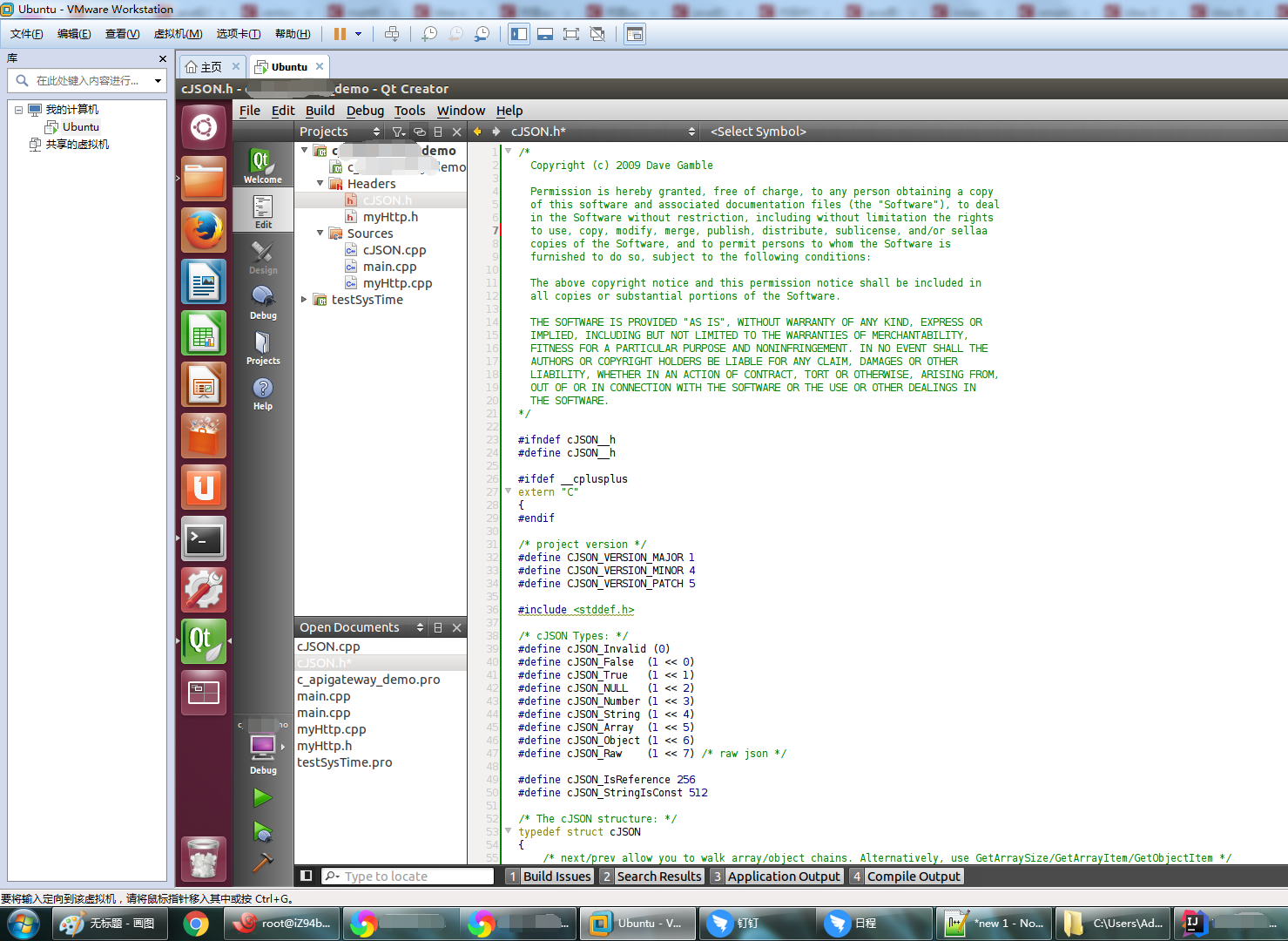The height and width of the screenshot is (941, 1288).
Task: Select Ubuntu VM in VMware library tree
Action: (80, 127)
